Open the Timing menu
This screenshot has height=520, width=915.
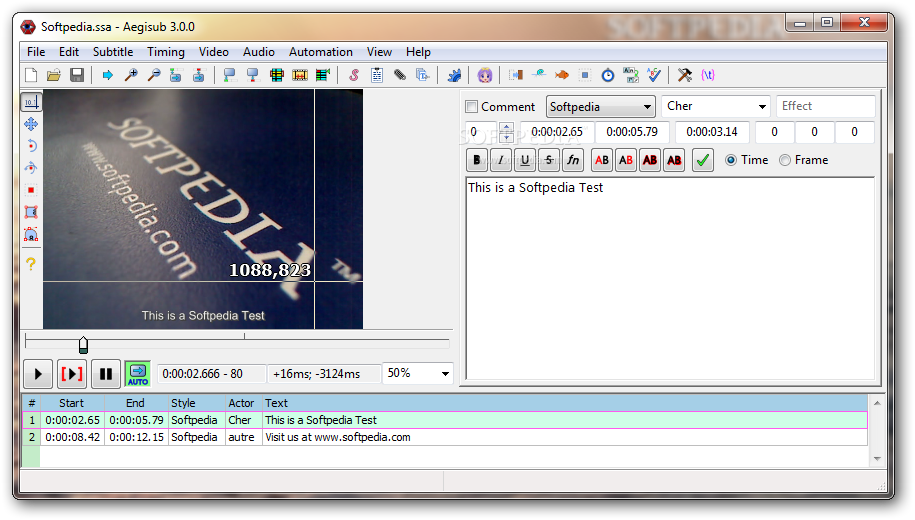click(166, 52)
